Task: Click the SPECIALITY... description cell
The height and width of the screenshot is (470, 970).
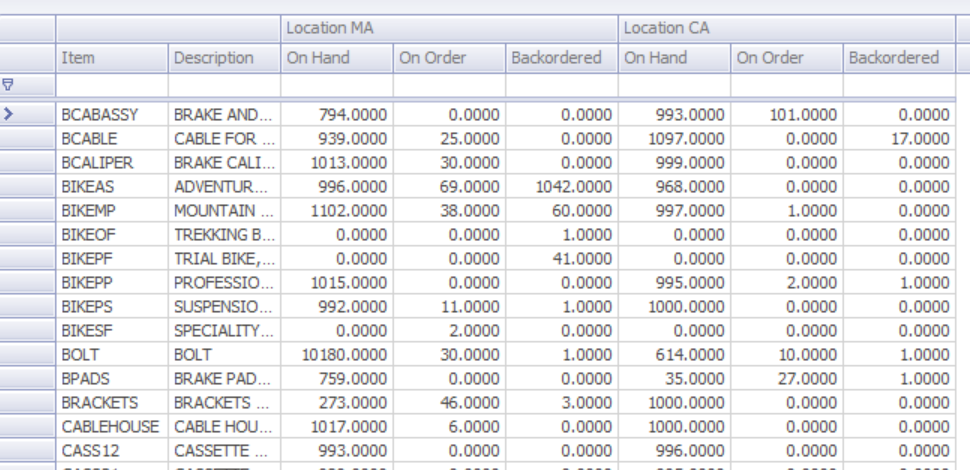Action: 225,331
